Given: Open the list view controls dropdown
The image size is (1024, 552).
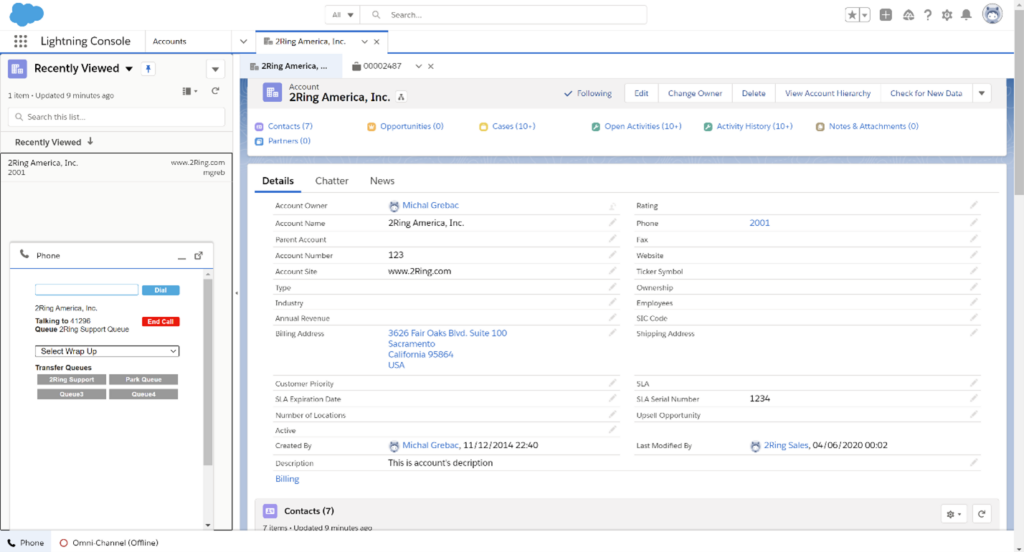Looking at the screenshot, I should 215,69.
